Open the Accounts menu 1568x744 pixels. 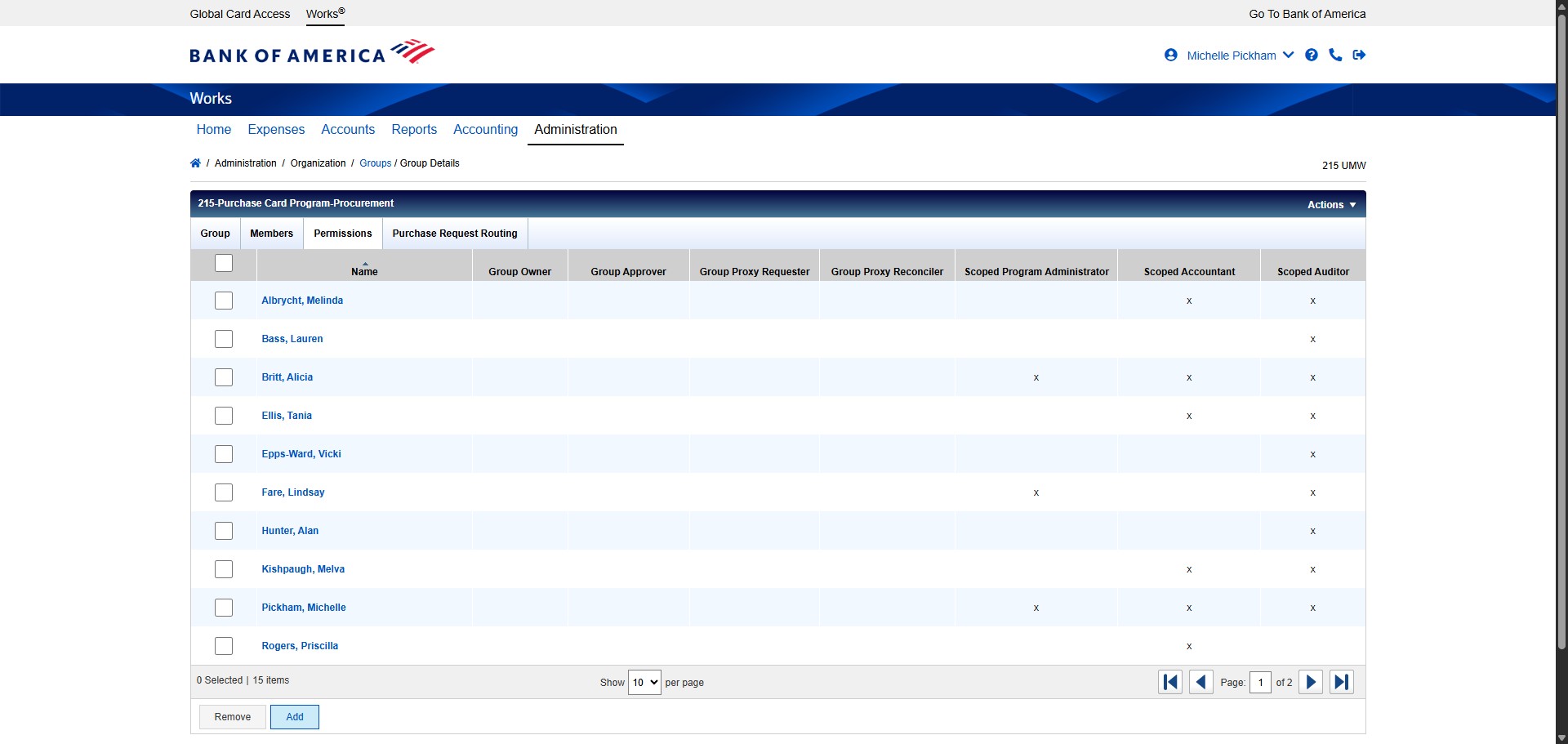click(x=348, y=129)
